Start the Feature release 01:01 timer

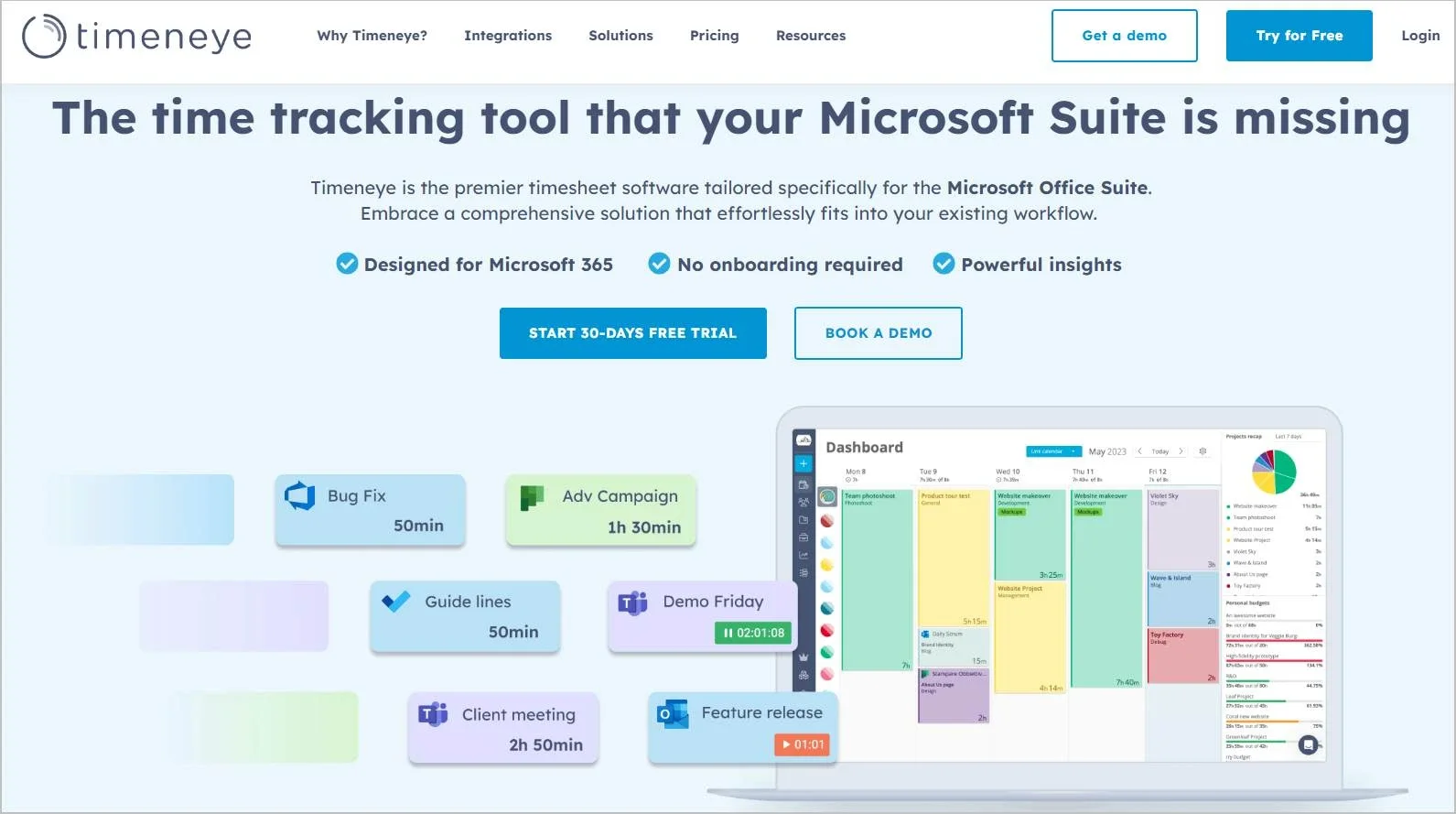[802, 744]
